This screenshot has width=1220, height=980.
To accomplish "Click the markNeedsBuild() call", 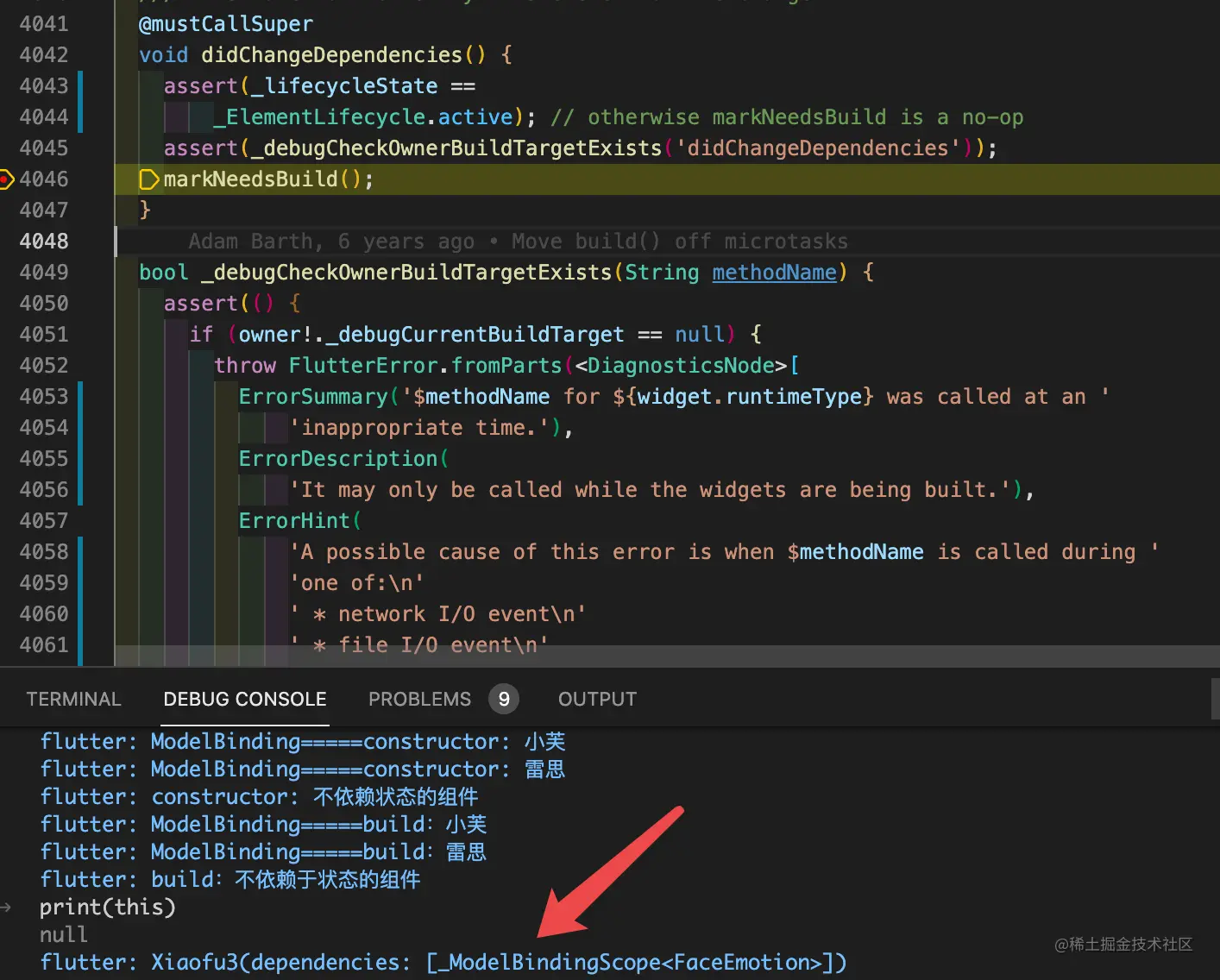I will (x=268, y=179).
